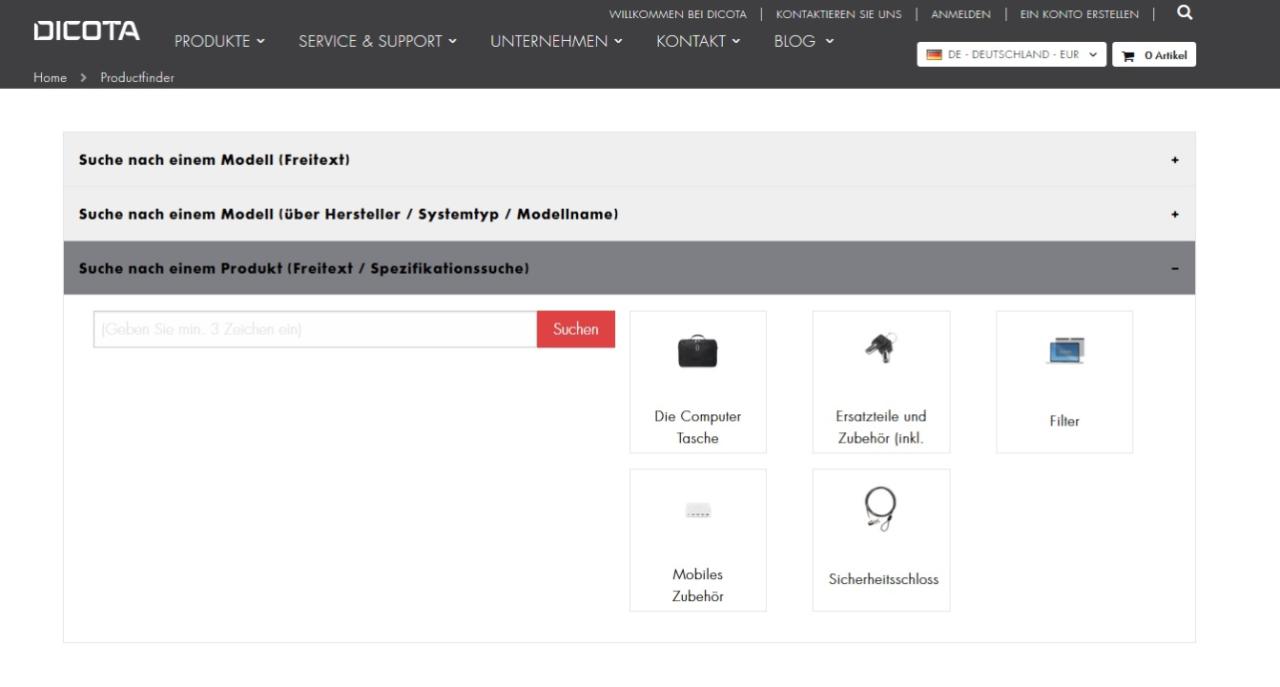This screenshot has width=1280, height=687.
Task: Expand Suche nach einem Modell (Freitext)
Action: [629, 160]
